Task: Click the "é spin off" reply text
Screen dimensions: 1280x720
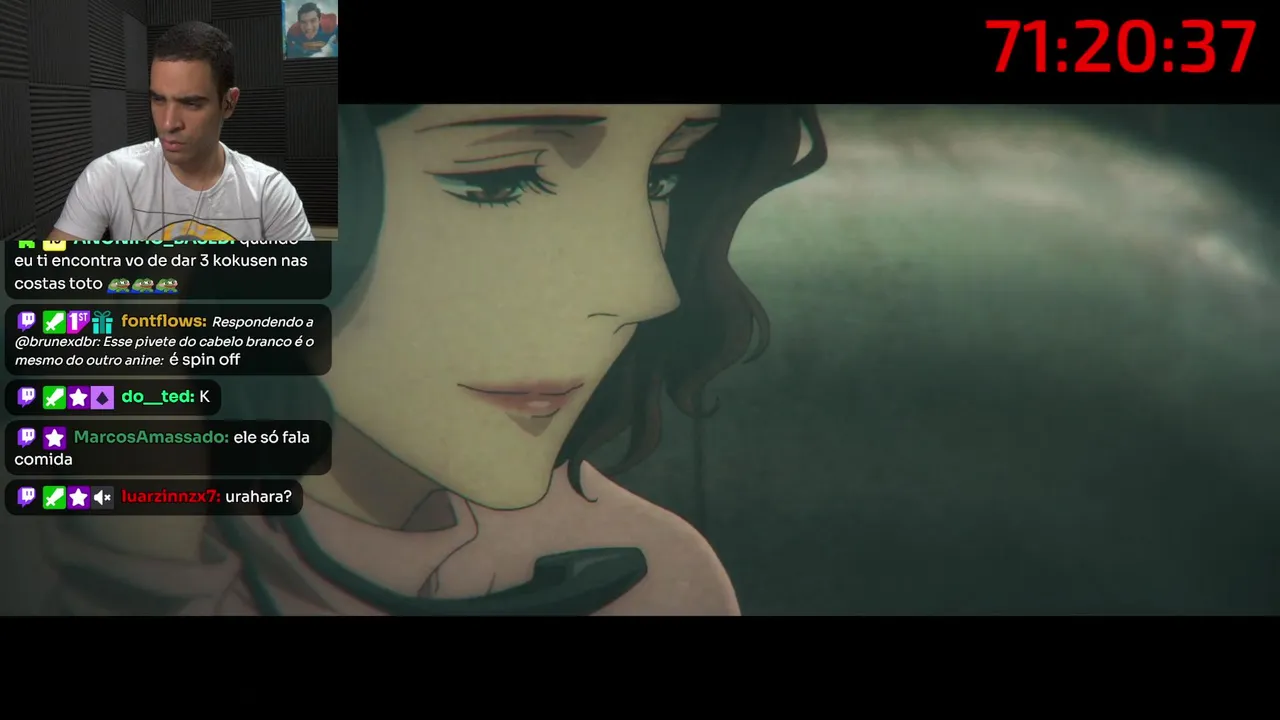Action: [204, 360]
